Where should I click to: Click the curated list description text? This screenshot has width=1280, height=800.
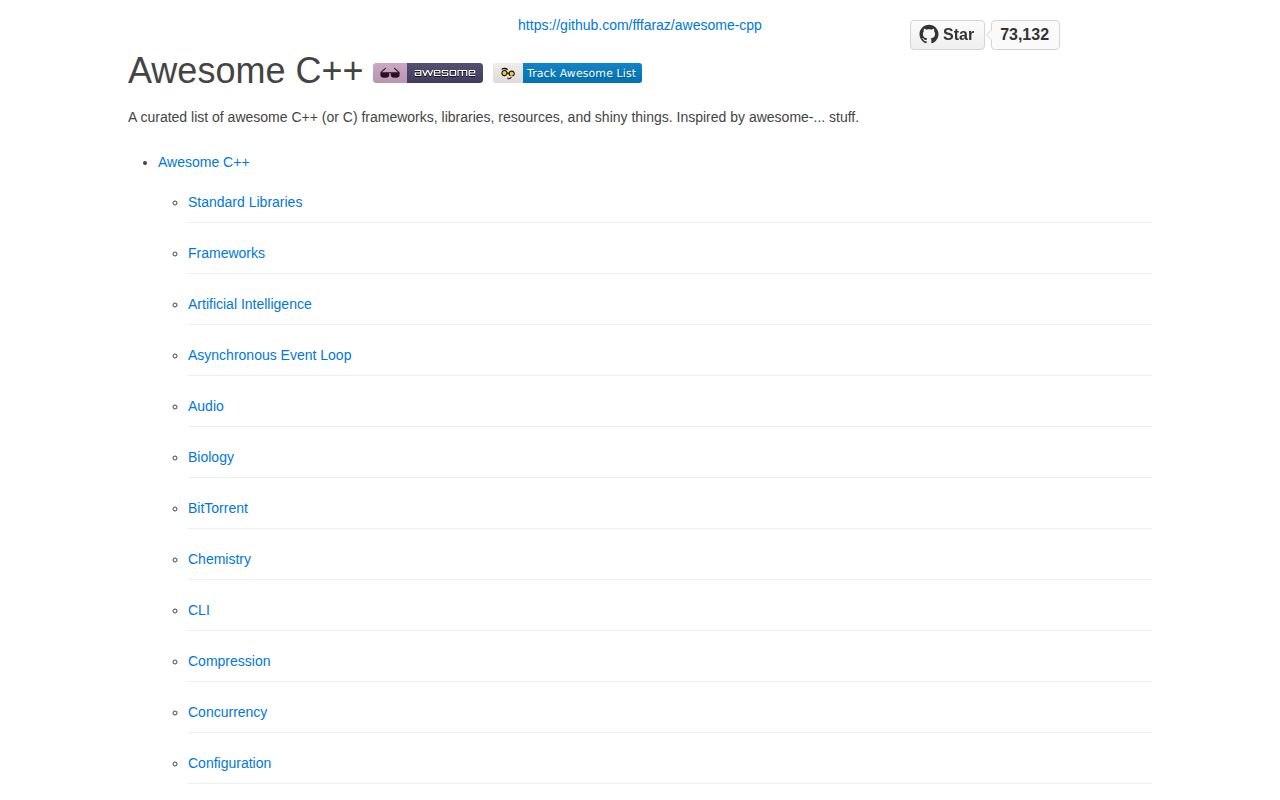[x=494, y=117]
